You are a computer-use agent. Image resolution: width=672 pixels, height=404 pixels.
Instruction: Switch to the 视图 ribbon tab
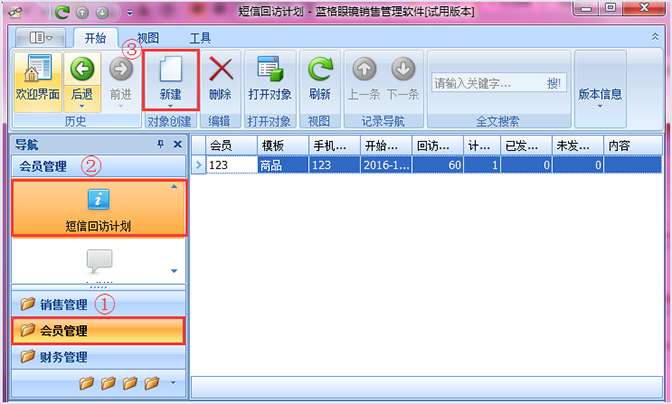pyautogui.click(x=148, y=38)
